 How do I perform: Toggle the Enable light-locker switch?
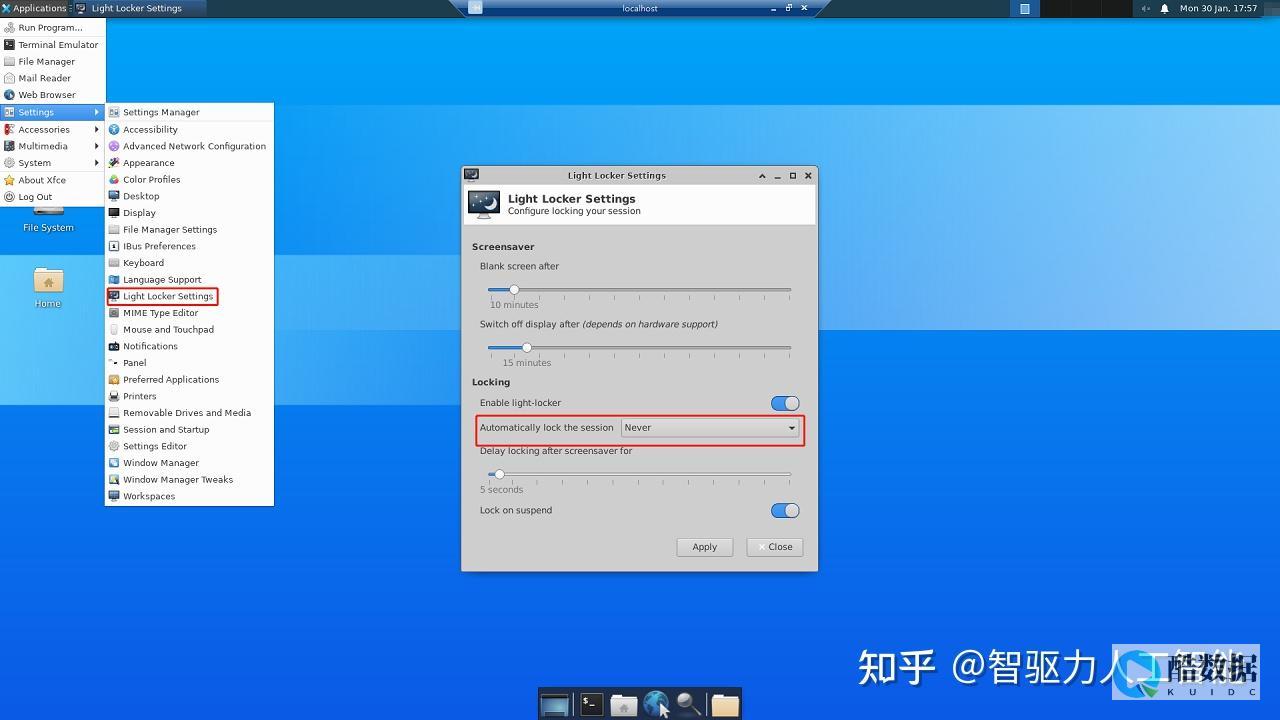(x=785, y=403)
